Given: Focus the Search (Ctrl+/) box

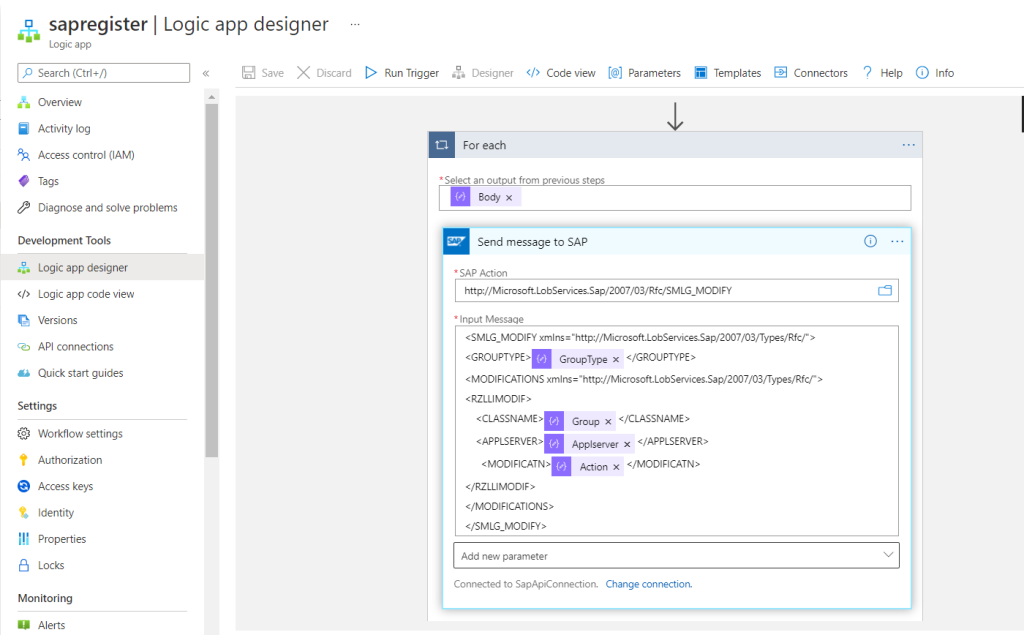Looking at the screenshot, I should (x=104, y=73).
